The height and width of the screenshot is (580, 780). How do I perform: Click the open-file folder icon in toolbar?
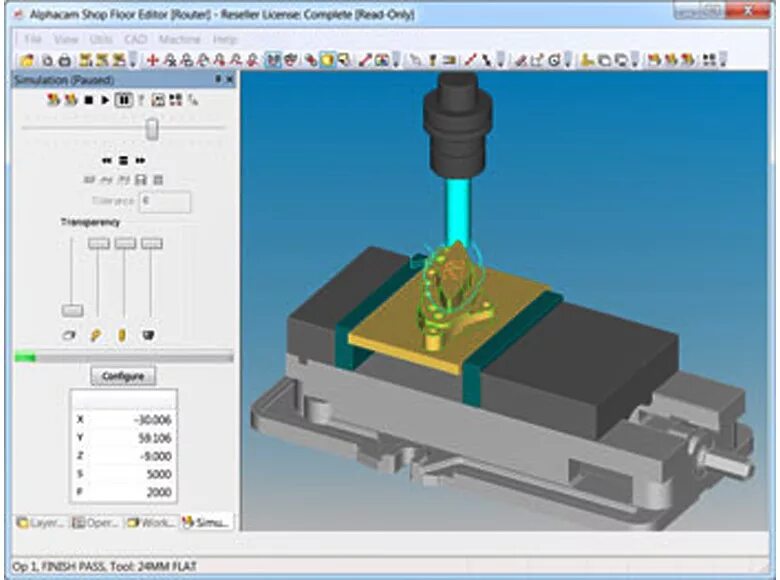coord(27,61)
